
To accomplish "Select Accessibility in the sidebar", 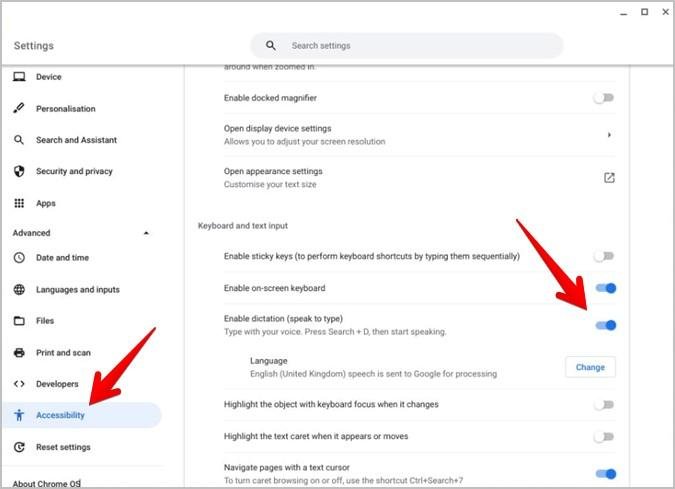I will pos(60,415).
